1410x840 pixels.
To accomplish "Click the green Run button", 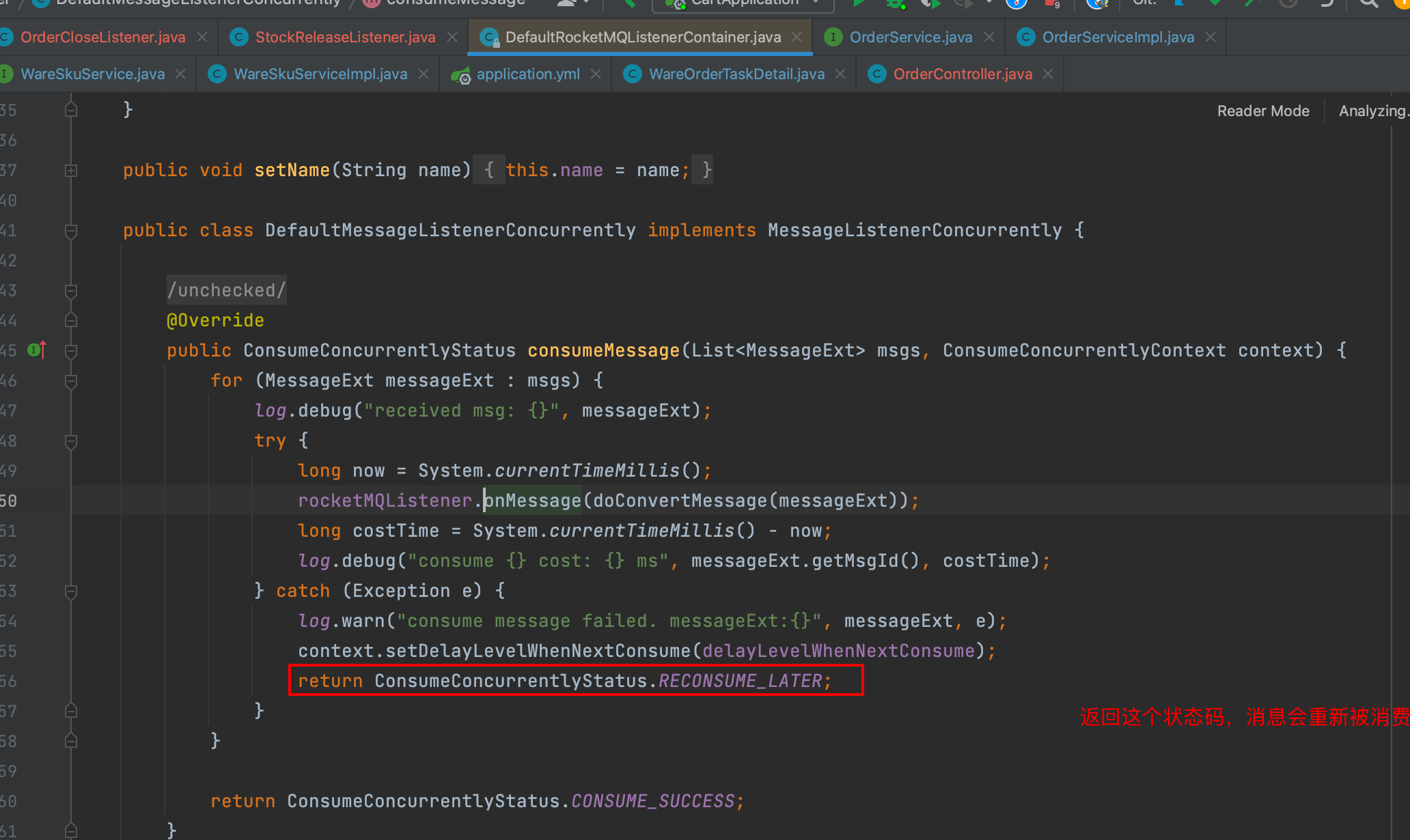I will pos(859,3).
